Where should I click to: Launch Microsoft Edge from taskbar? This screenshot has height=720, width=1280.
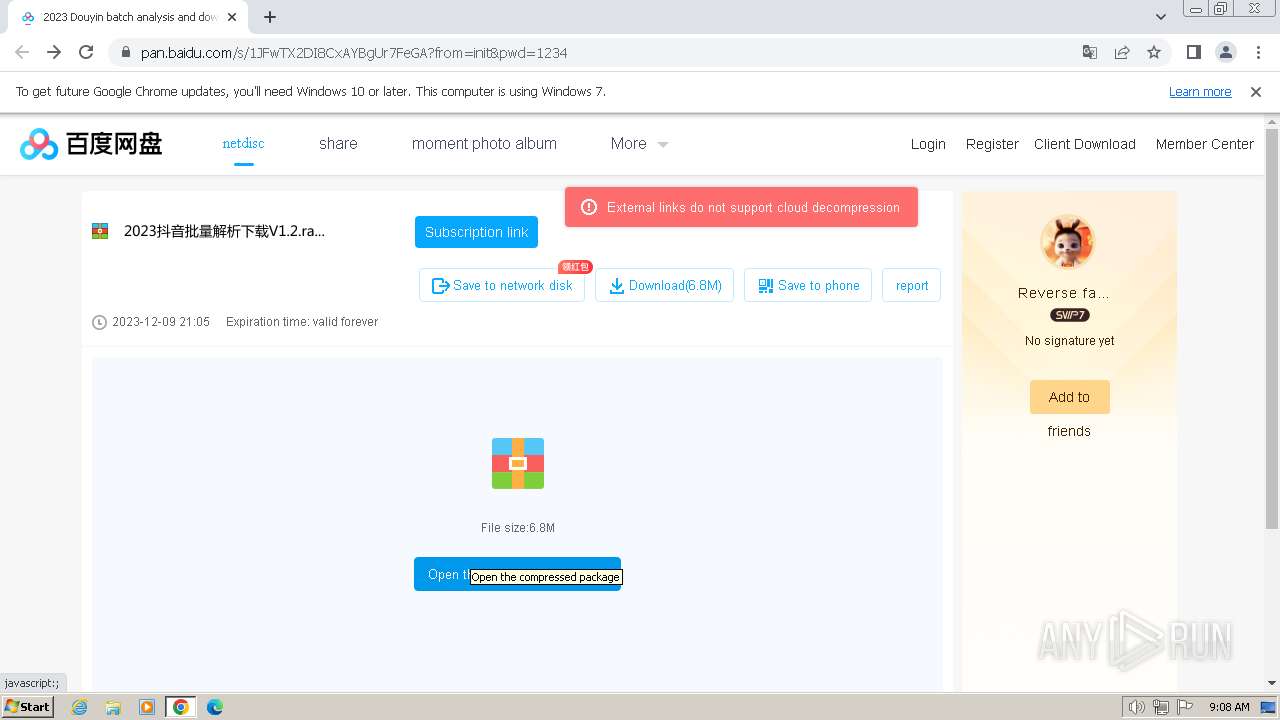tap(214, 707)
